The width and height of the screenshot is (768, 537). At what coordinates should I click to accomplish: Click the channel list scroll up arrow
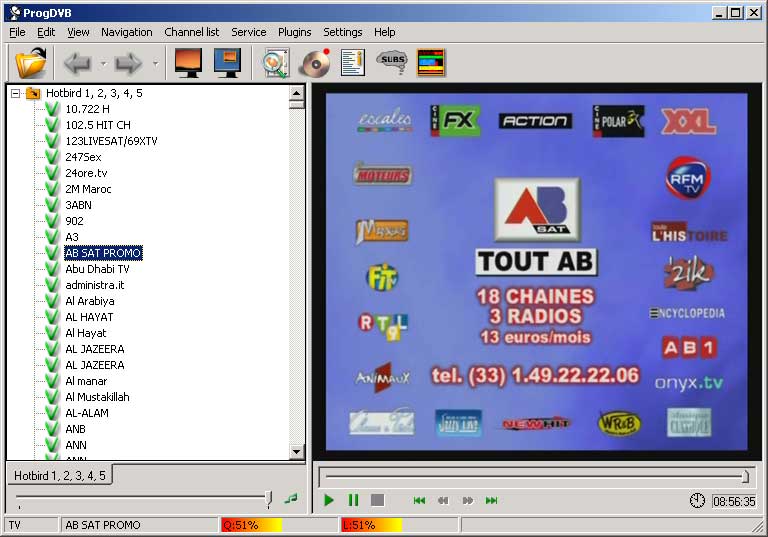coord(296,93)
